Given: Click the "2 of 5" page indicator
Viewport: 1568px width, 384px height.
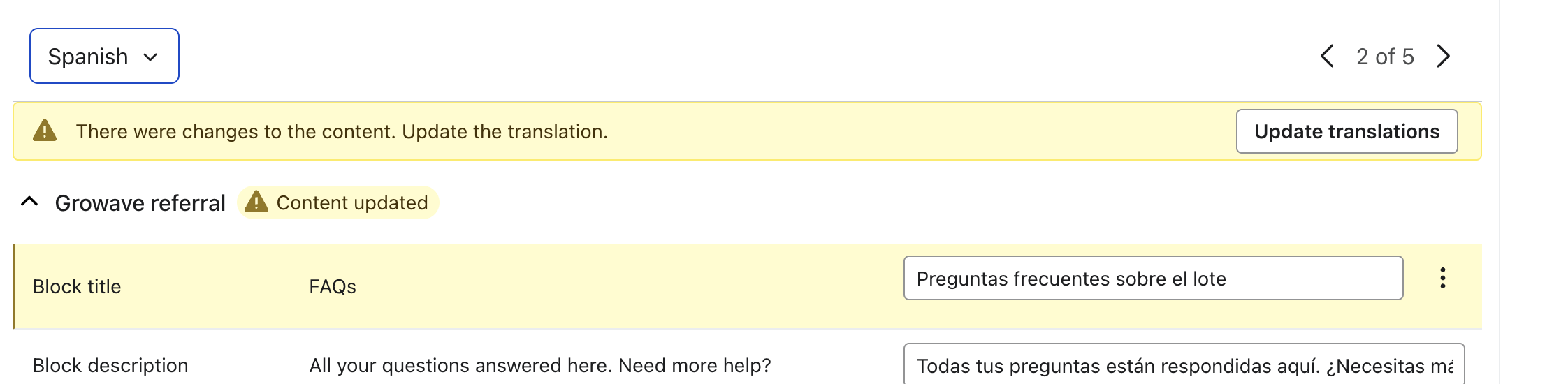Looking at the screenshot, I should tap(1385, 57).
